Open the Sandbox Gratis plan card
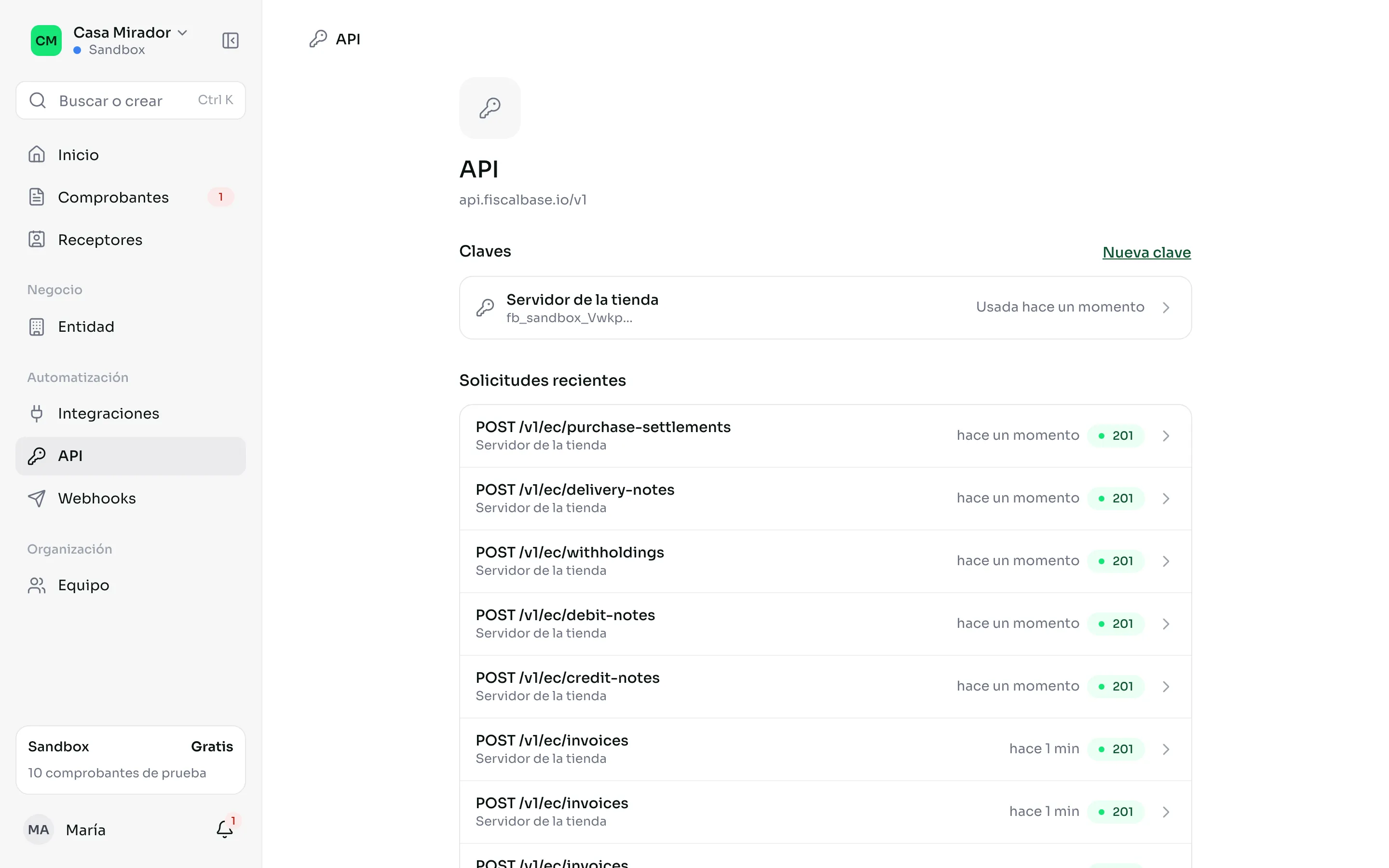The image size is (1389, 868). pyautogui.click(x=130, y=759)
